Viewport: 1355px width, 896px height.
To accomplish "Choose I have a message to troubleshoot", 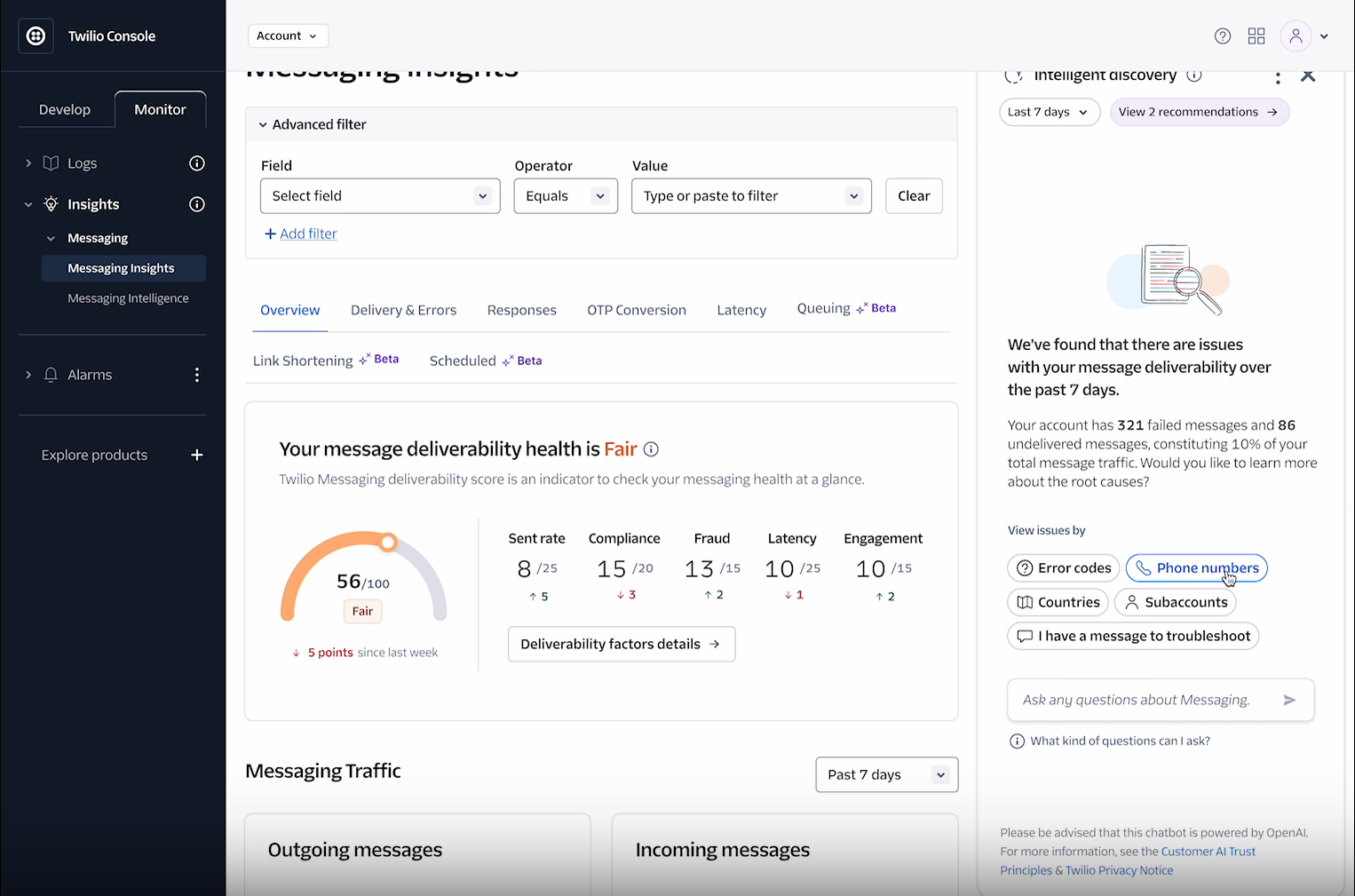I will [1133, 636].
